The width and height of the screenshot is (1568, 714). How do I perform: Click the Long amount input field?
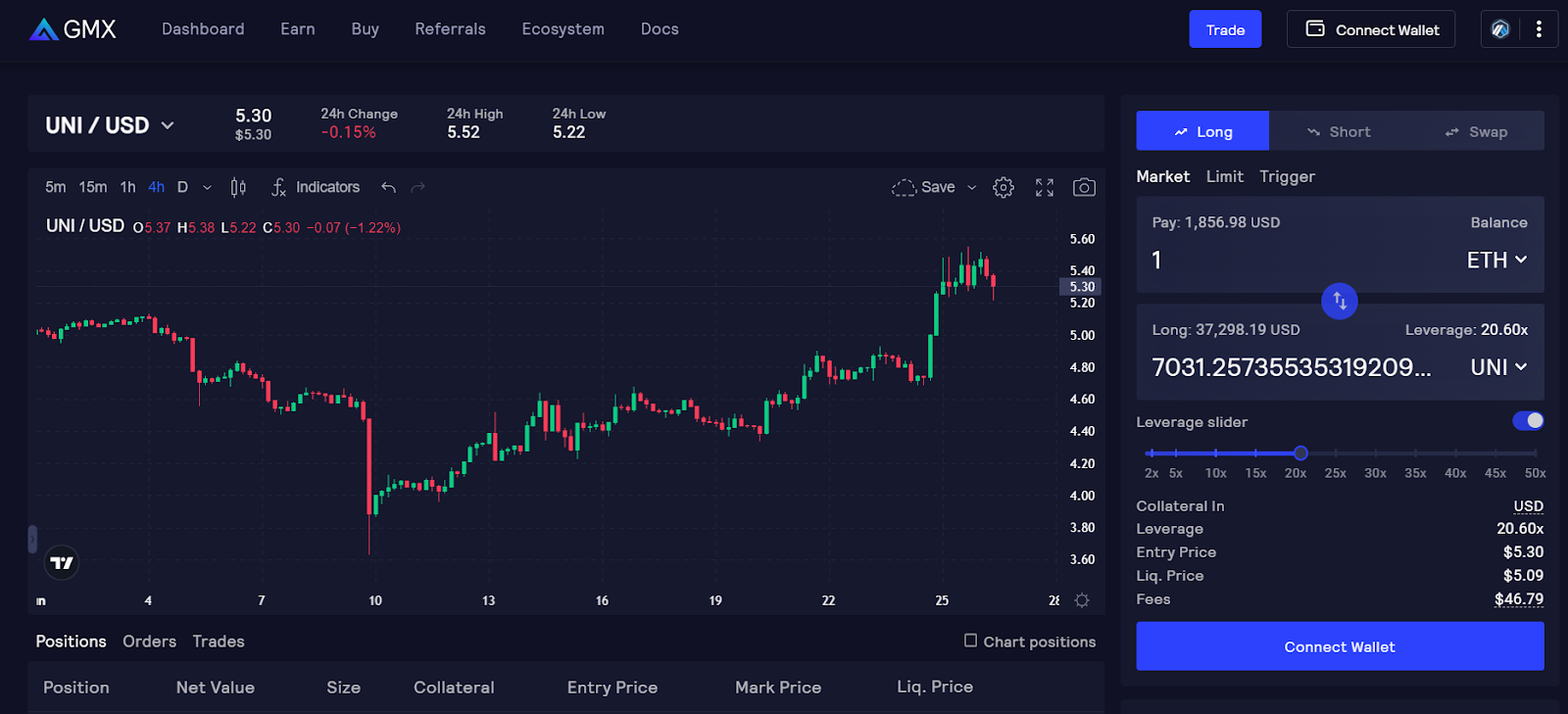tap(1292, 367)
